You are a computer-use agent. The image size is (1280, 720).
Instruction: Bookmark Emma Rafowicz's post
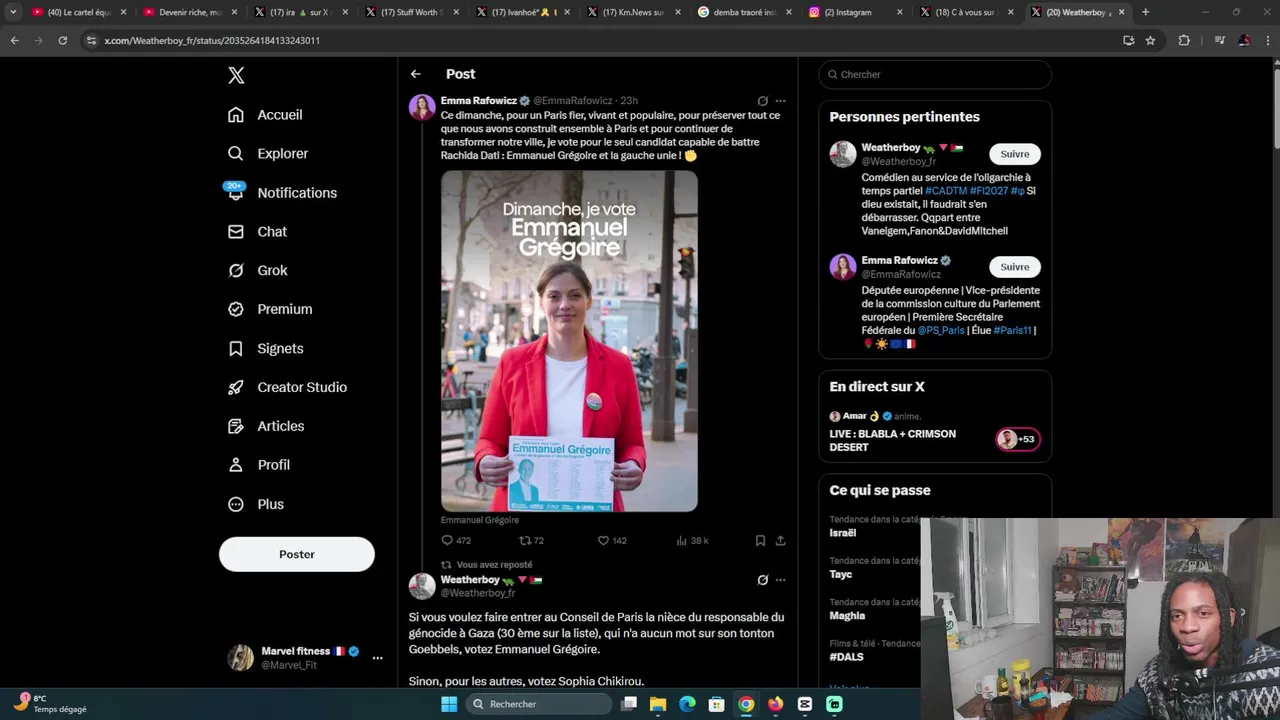click(760, 541)
